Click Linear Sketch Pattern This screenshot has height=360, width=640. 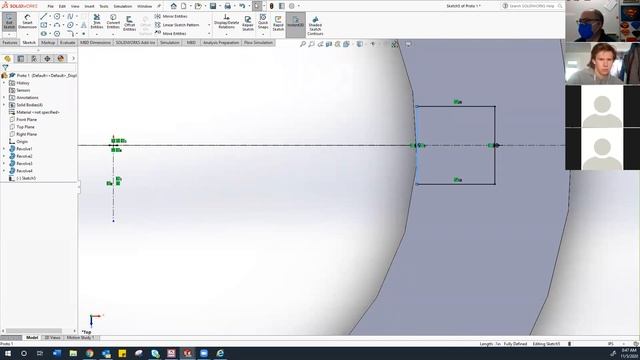pos(177,25)
